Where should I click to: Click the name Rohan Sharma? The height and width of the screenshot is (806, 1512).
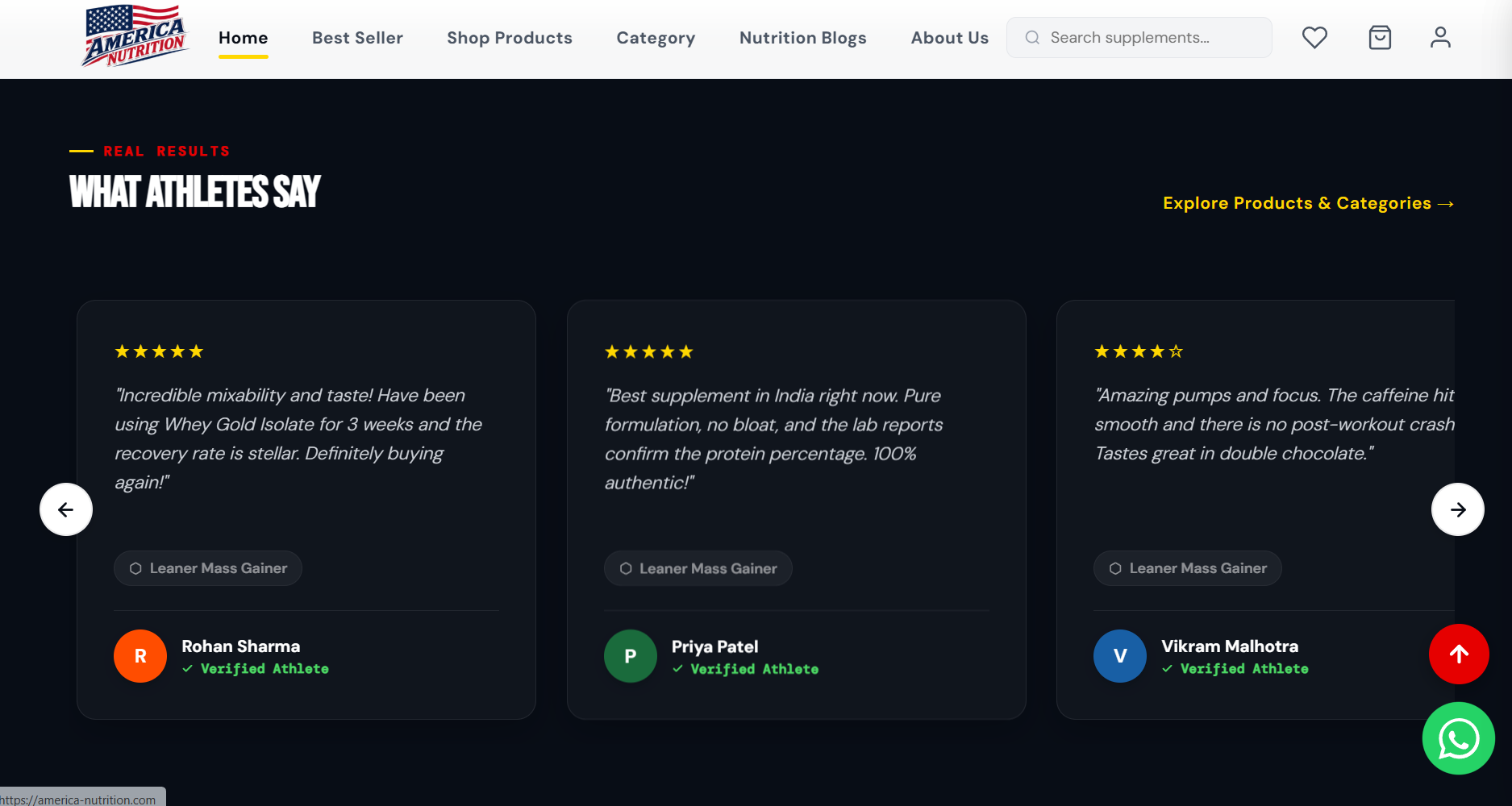(241, 646)
